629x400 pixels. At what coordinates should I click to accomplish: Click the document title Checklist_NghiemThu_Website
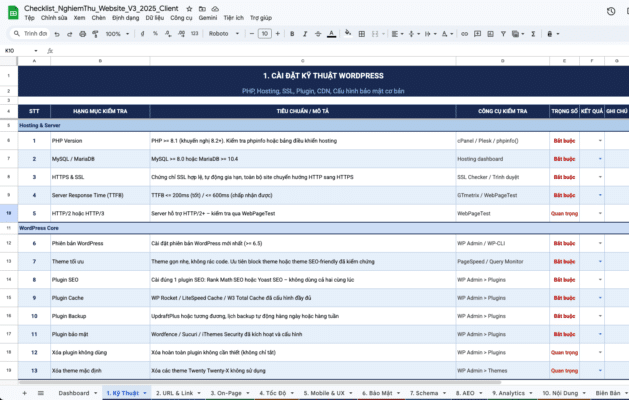click(101, 8)
